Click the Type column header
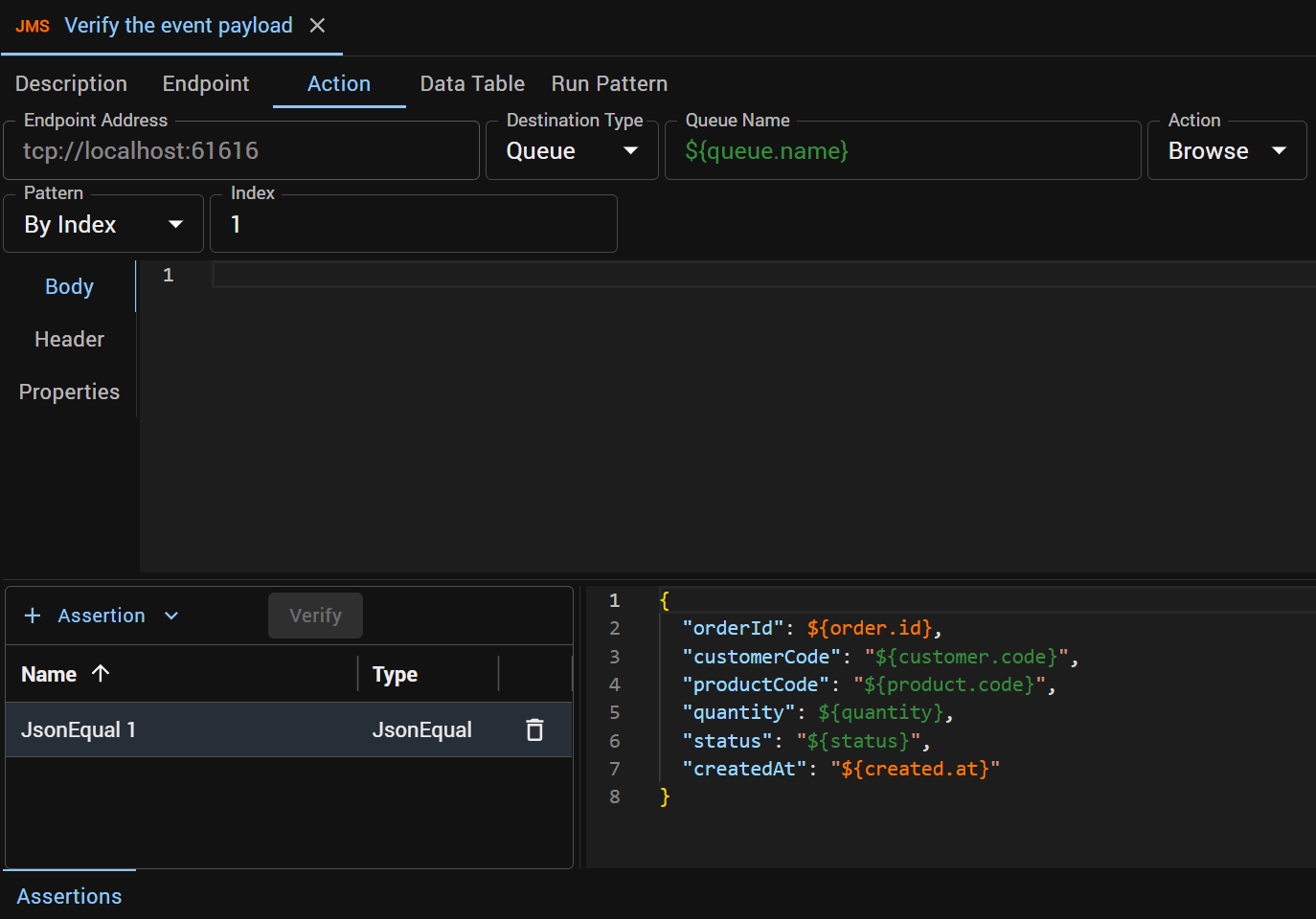 click(395, 674)
